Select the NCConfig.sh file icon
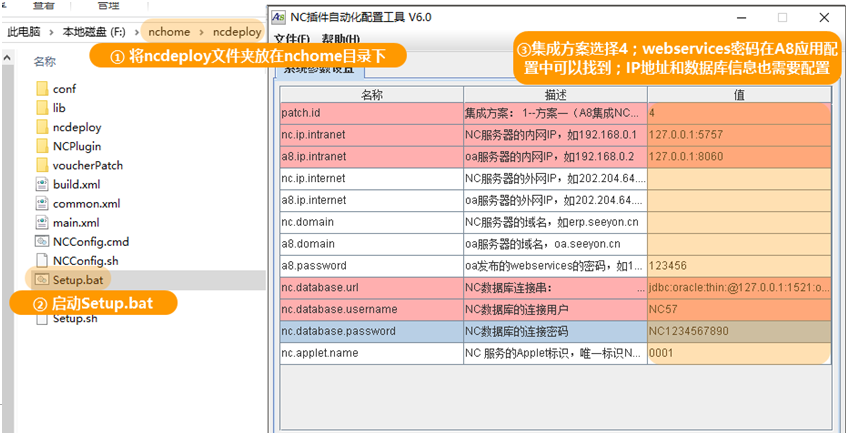 (x=42, y=261)
